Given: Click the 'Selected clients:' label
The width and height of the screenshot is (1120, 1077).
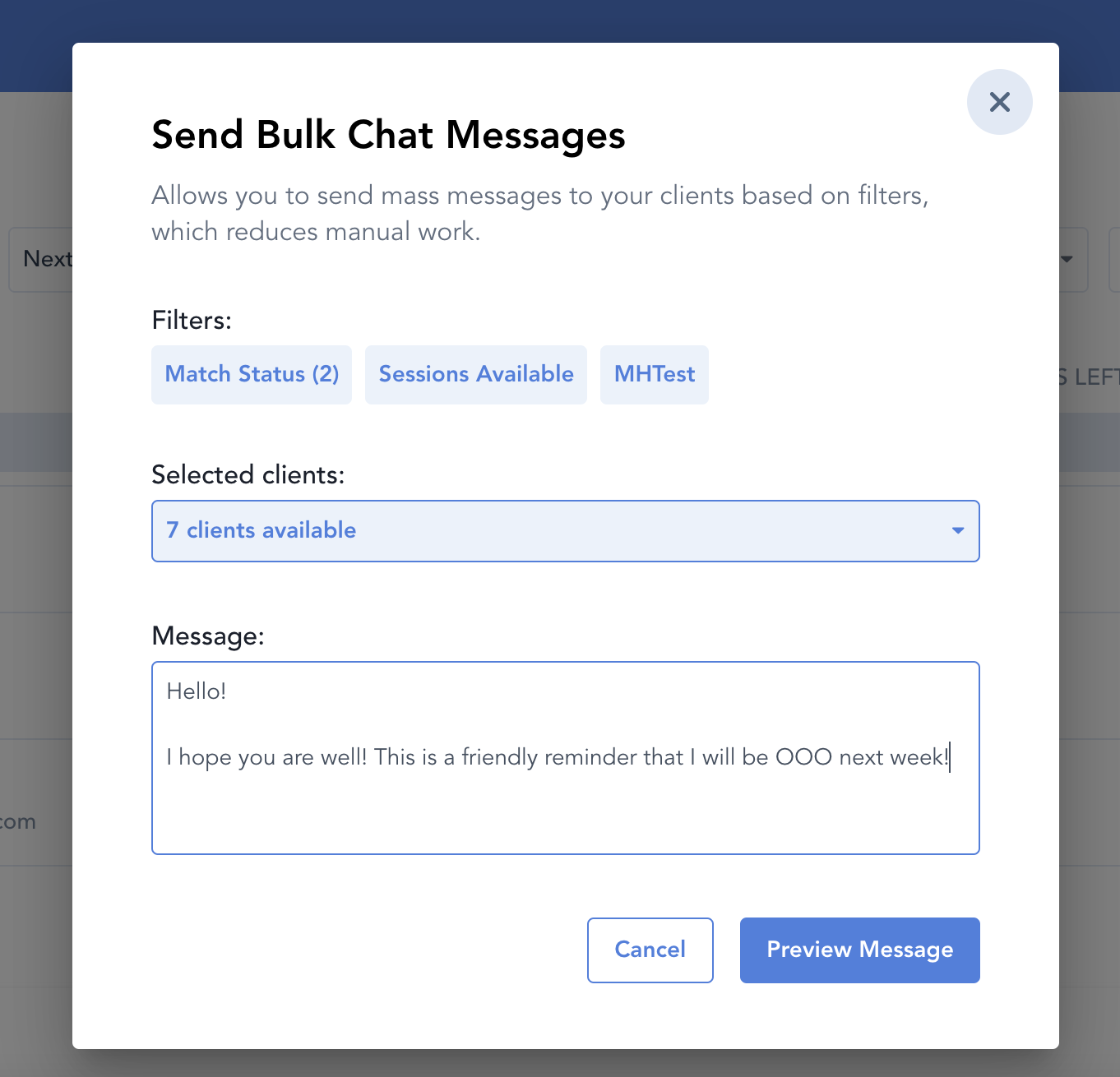Looking at the screenshot, I should [x=248, y=475].
